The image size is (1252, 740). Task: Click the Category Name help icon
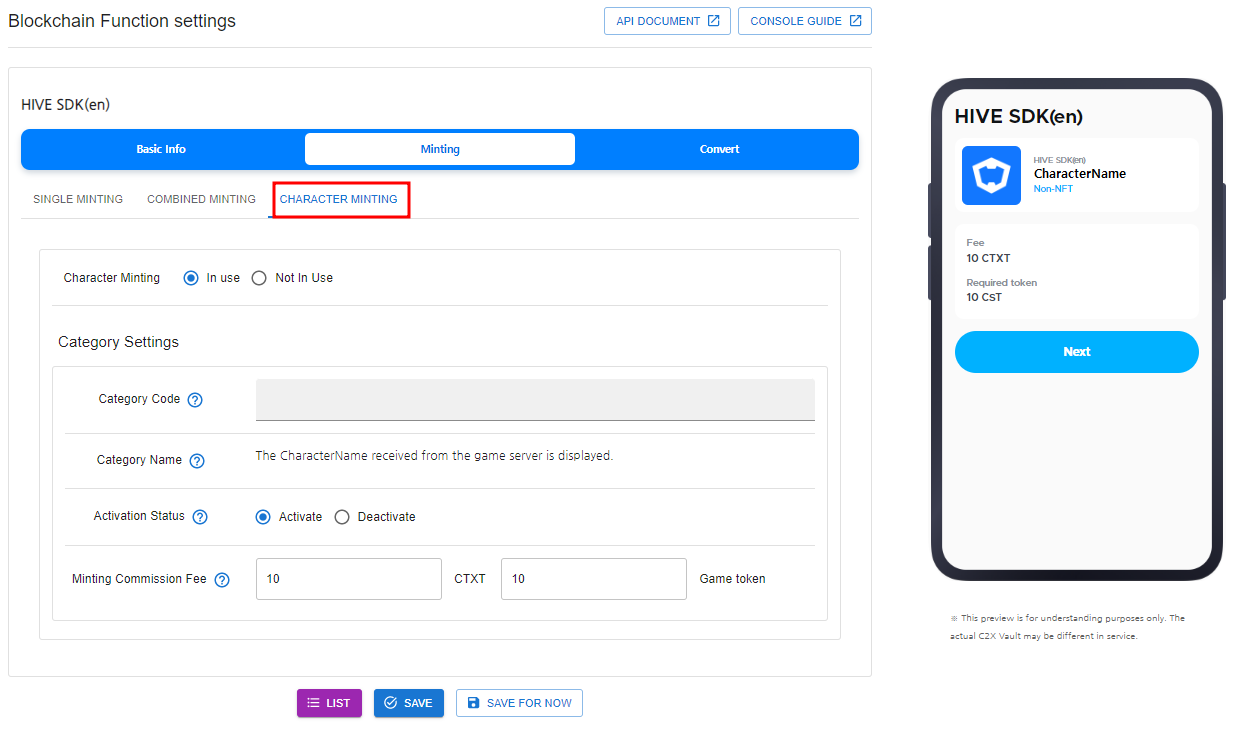coord(197,461)
